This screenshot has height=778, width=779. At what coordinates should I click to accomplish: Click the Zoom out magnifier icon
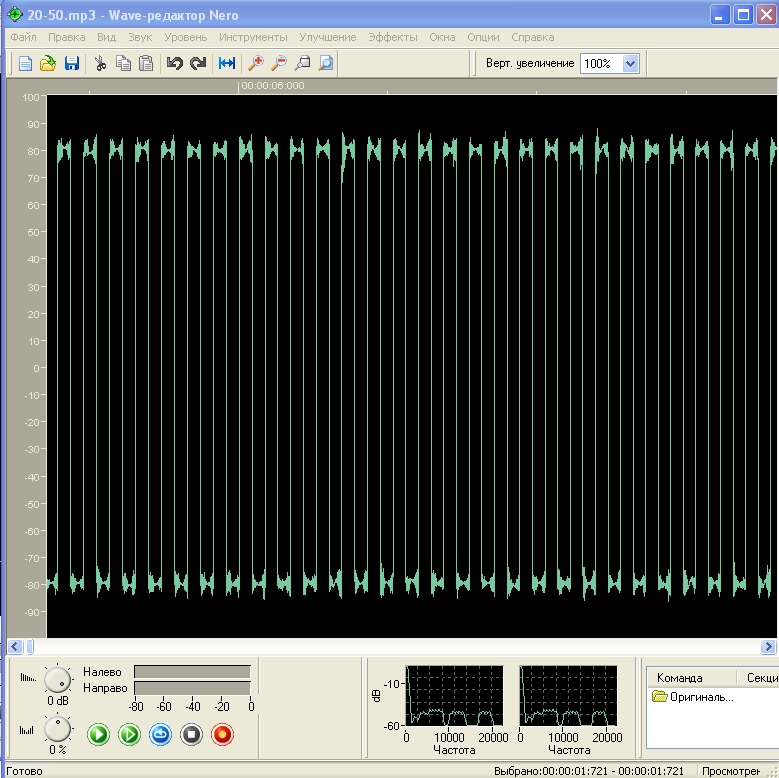pos(279,64)
